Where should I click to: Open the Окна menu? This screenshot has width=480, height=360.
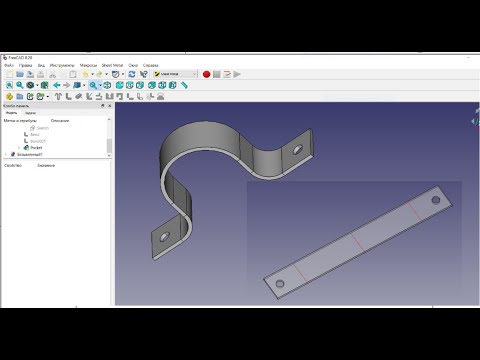133,65
